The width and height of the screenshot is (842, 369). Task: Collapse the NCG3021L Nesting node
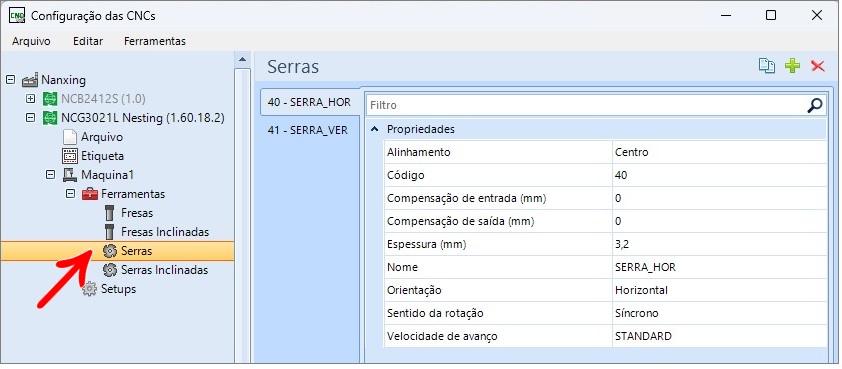[31, 118]
